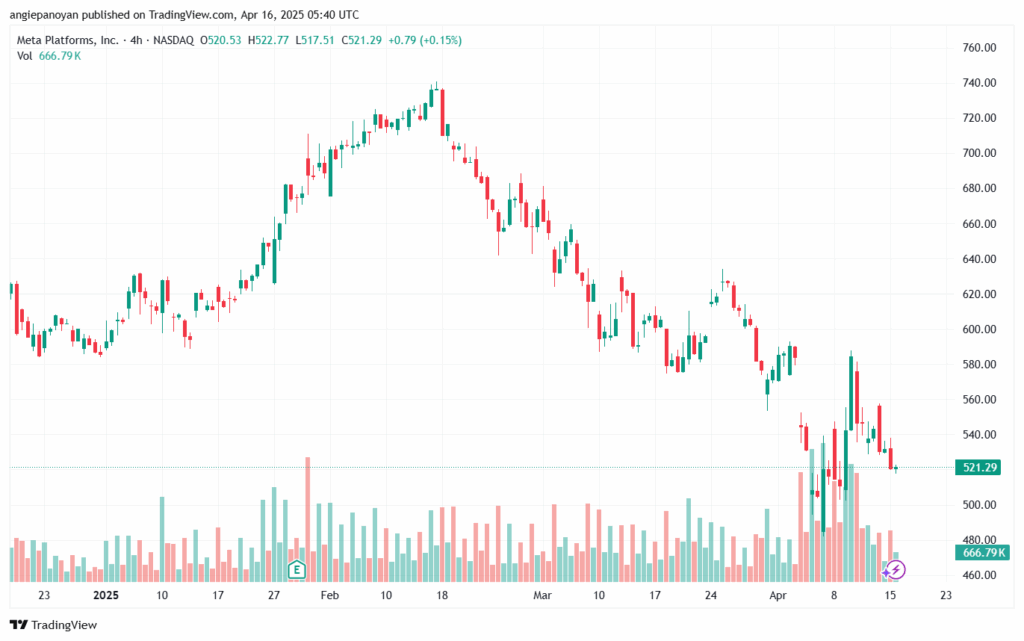Viewport: 1024px width, 641px height.
Task: Click the 666.79K volume label on axis
Action: point(982,553)
